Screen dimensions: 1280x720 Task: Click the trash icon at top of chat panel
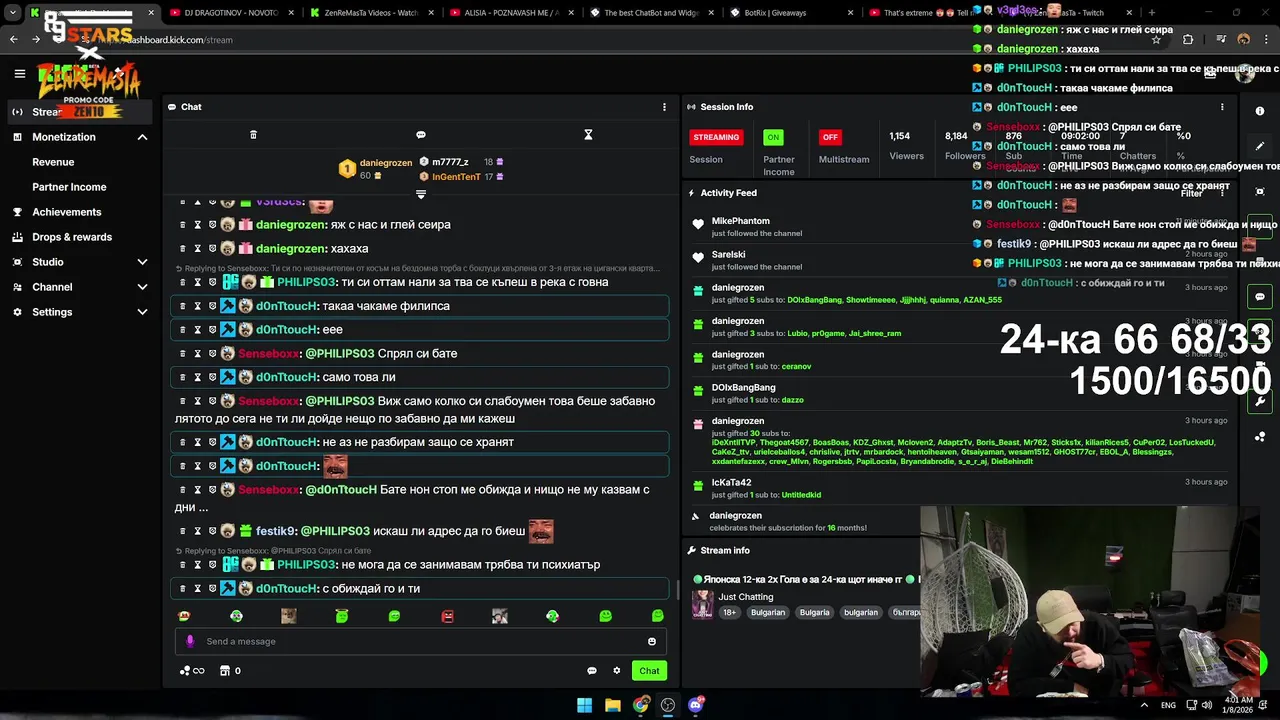tap(253, 135)
